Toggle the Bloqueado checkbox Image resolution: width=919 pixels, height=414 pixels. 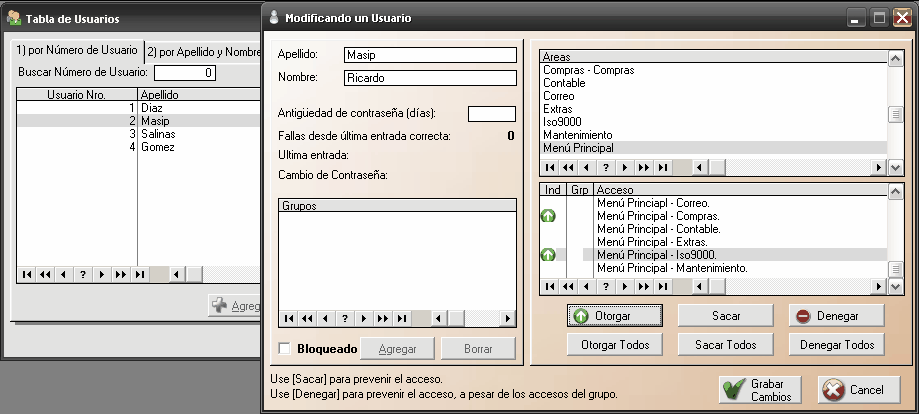point(285,349)
